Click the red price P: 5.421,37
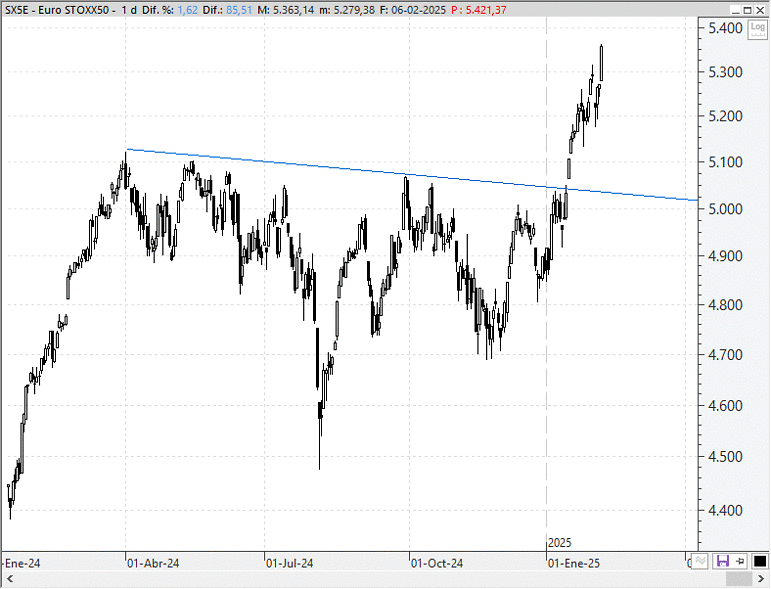Image resolution: width=771 pixels, height=589 pixels. click(x=478, y=10)
